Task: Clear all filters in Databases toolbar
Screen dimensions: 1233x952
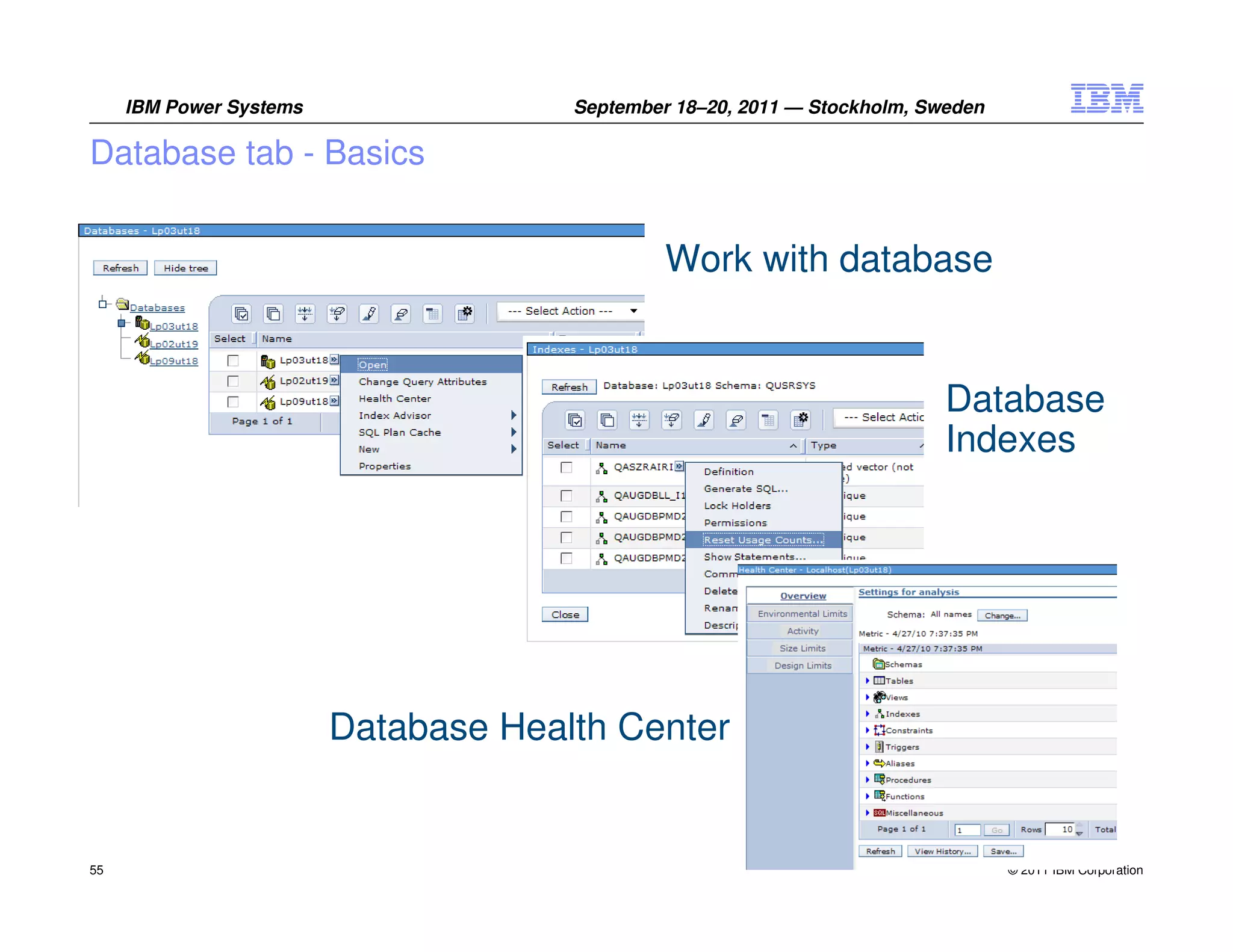Action: coord(337,314)
